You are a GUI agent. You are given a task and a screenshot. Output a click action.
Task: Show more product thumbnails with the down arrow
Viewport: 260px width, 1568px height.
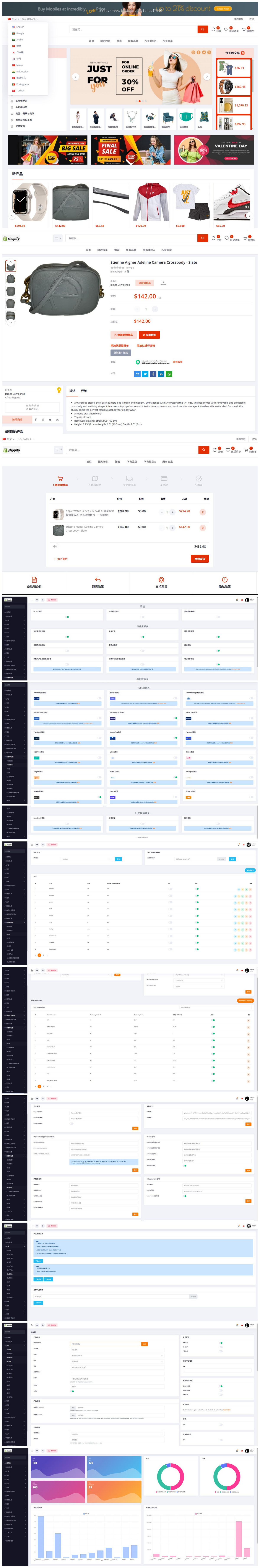click(10, 323)
